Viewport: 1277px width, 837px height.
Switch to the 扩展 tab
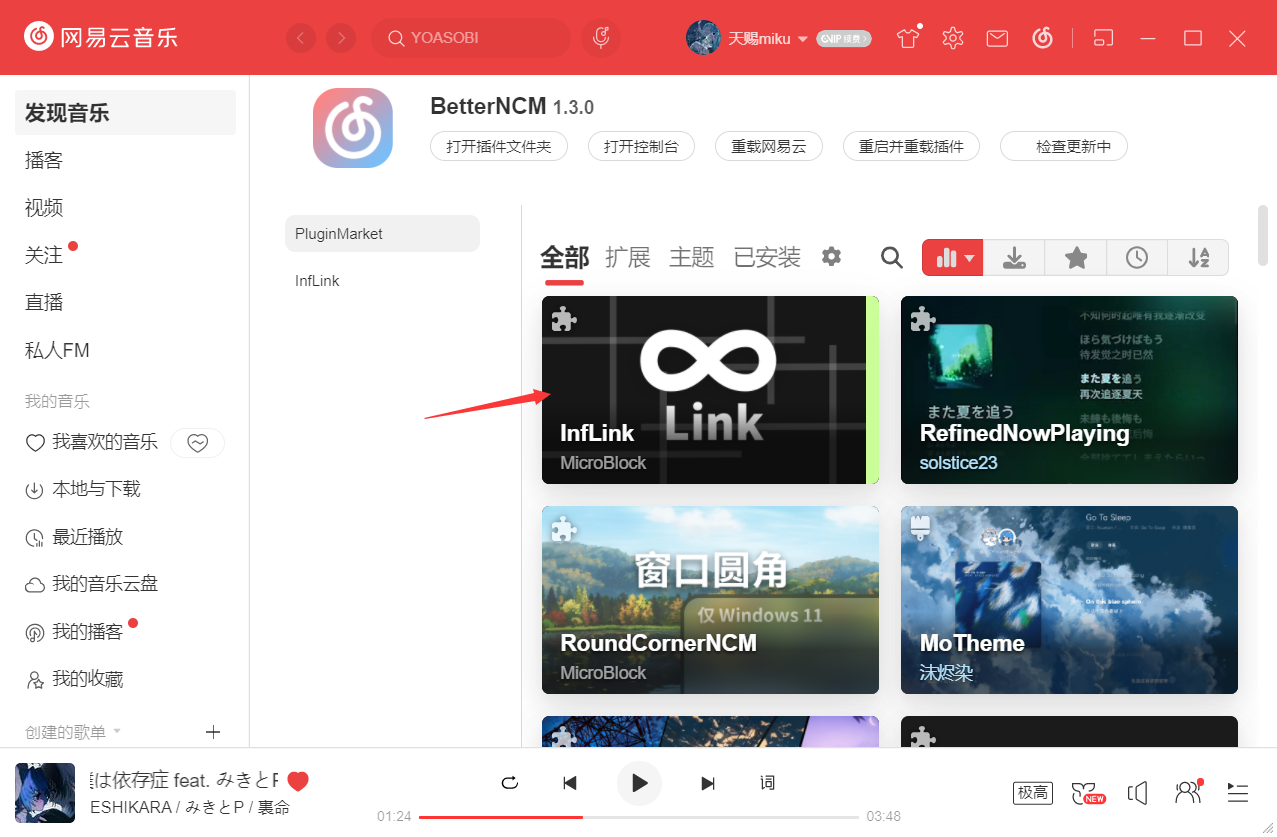(628, 258)
